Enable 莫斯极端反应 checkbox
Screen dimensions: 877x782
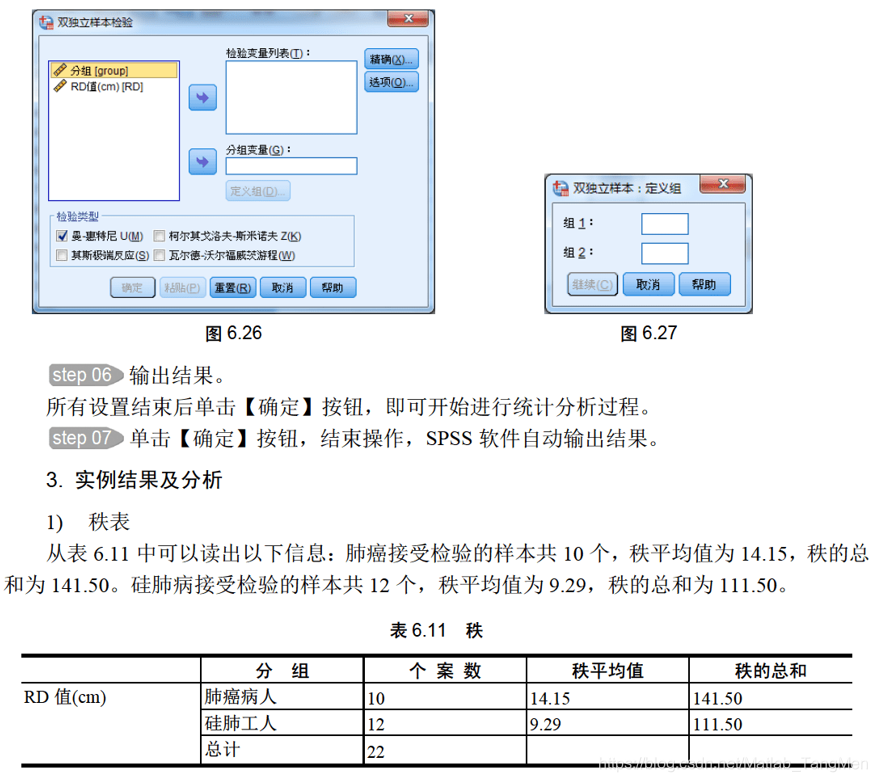pos(62,255)
